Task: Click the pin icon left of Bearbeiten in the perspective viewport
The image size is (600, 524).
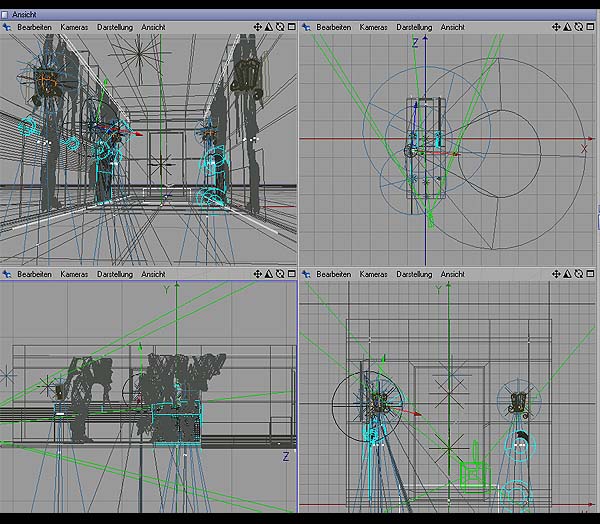Action: [x=7, y=27]
